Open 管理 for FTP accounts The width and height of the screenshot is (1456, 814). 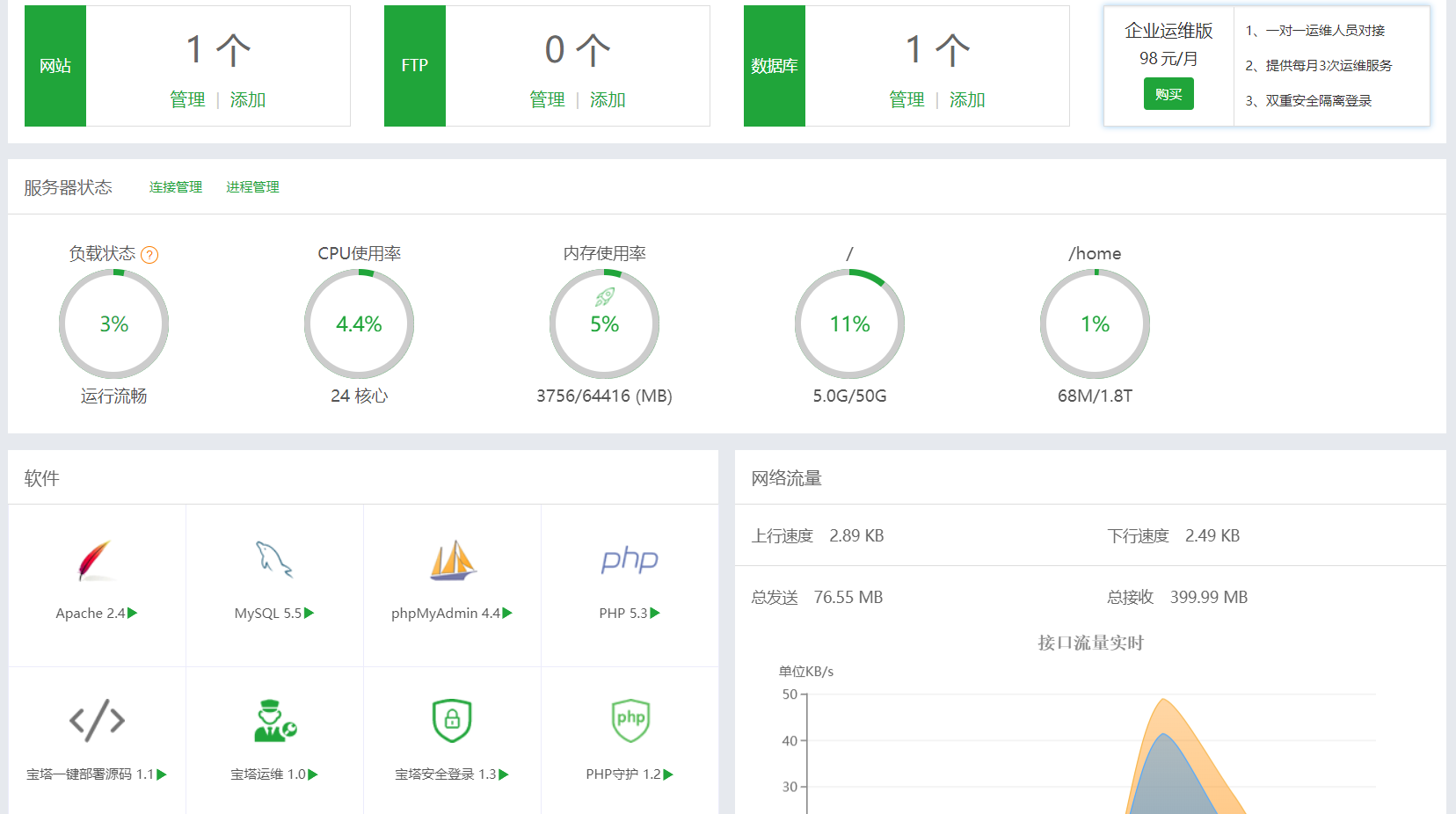point(547,100)
